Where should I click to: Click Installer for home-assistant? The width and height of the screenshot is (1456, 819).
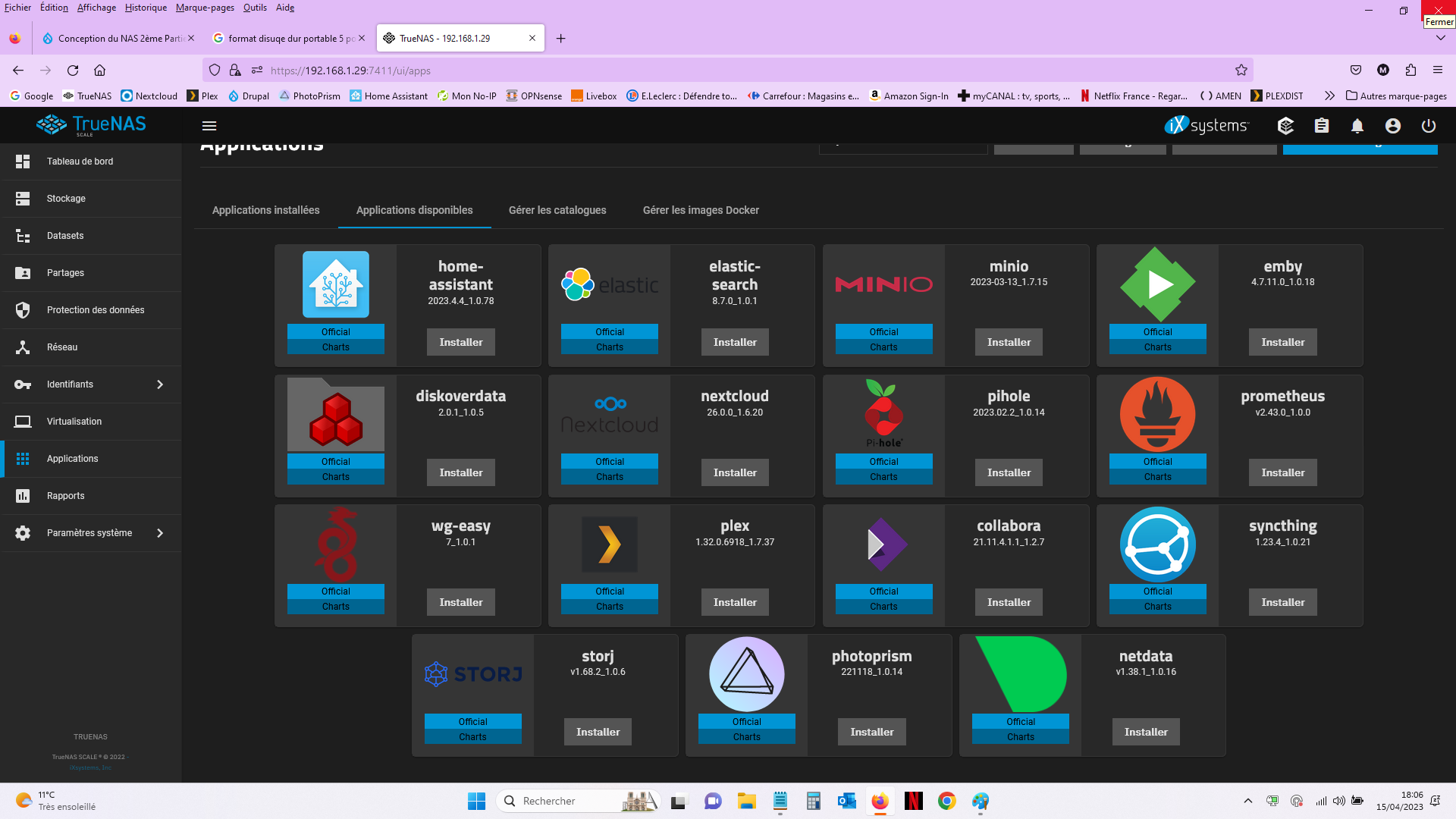coord(460,342)
